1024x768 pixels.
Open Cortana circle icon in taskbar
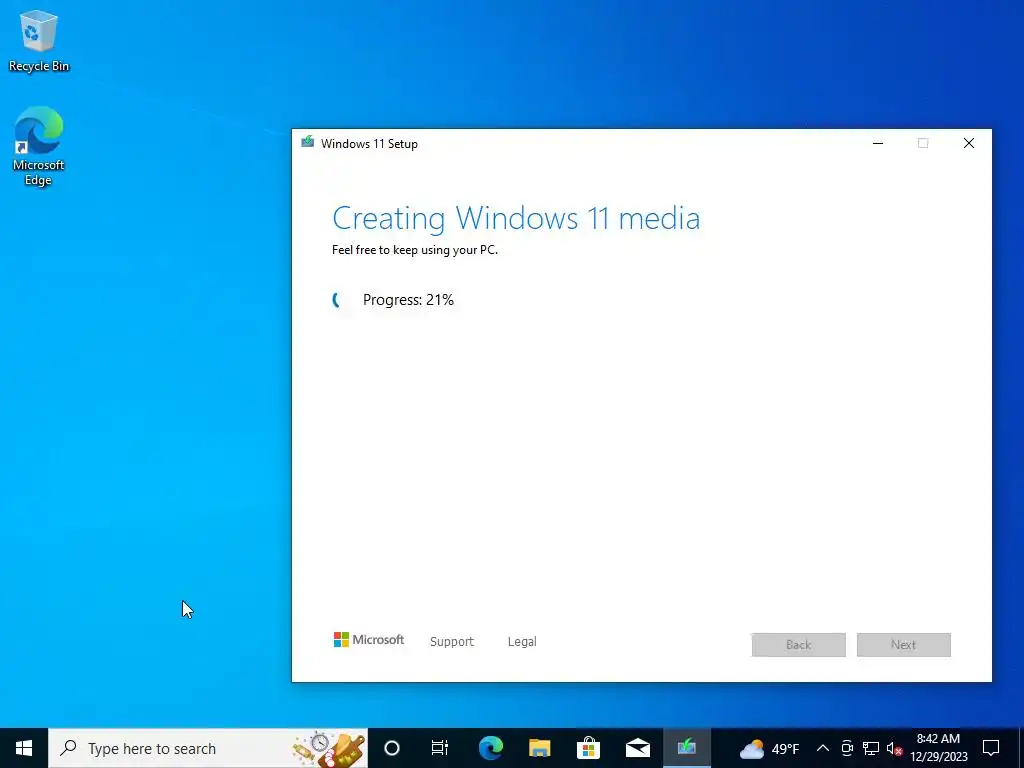tap(392, 748)
